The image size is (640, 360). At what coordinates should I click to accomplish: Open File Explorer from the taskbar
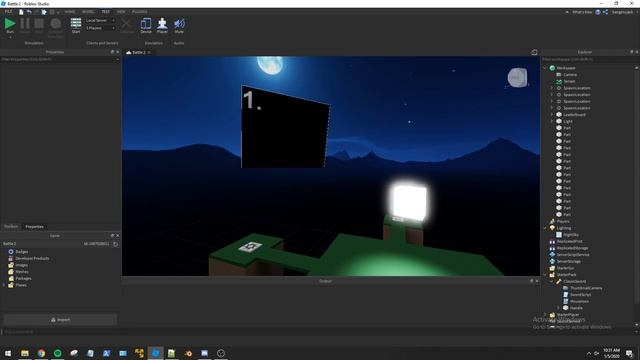(x=25, y=353)
